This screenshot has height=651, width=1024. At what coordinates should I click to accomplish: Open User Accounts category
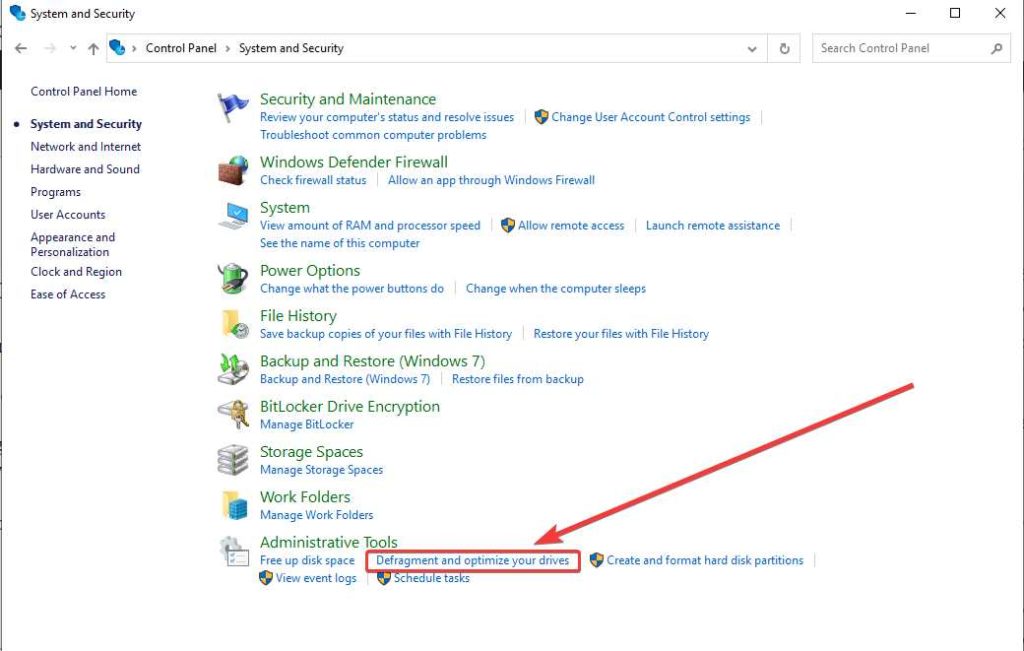(x=68, y=215)
